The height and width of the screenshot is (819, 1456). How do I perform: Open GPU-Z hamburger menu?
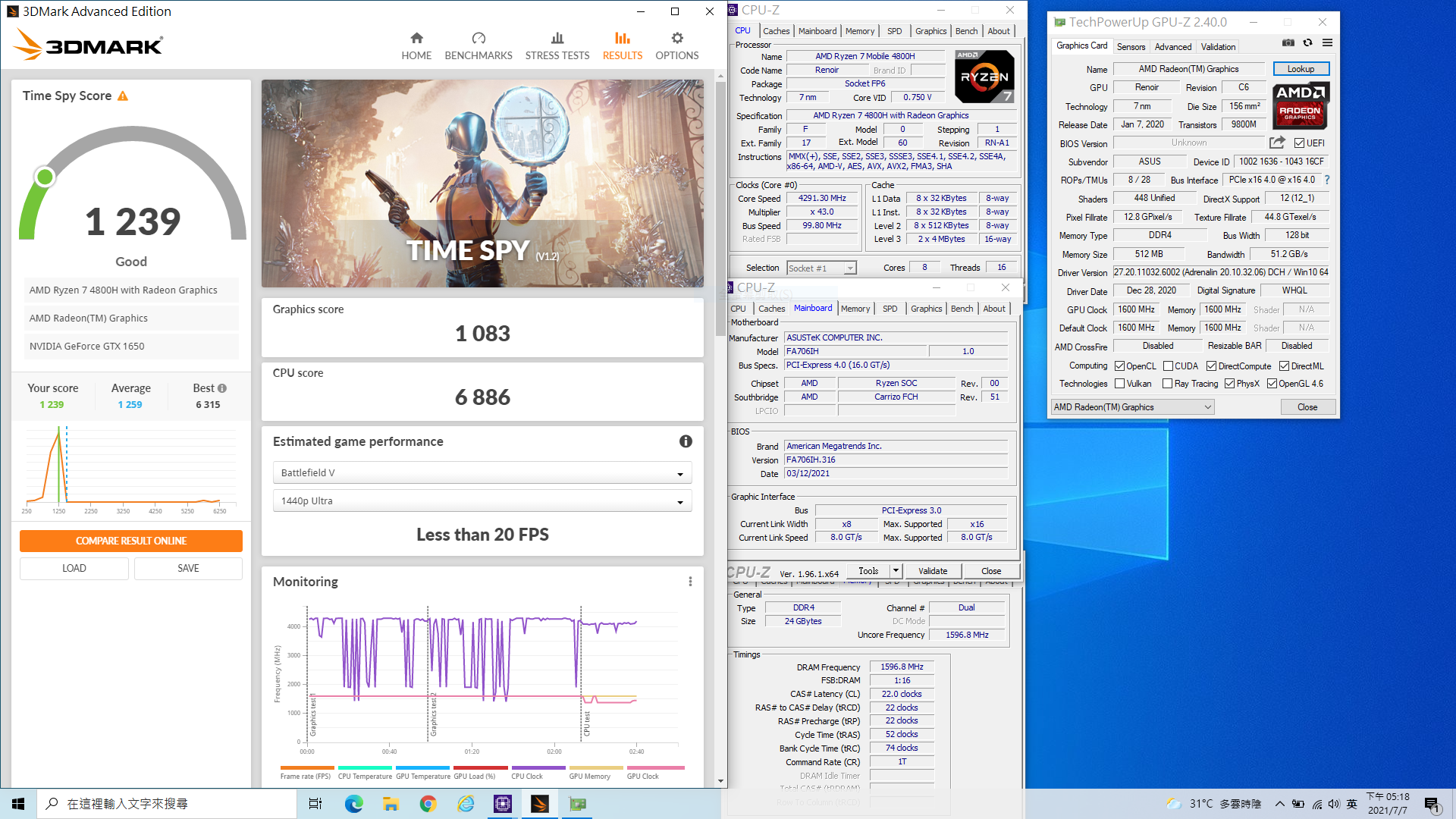point(1327,42)
